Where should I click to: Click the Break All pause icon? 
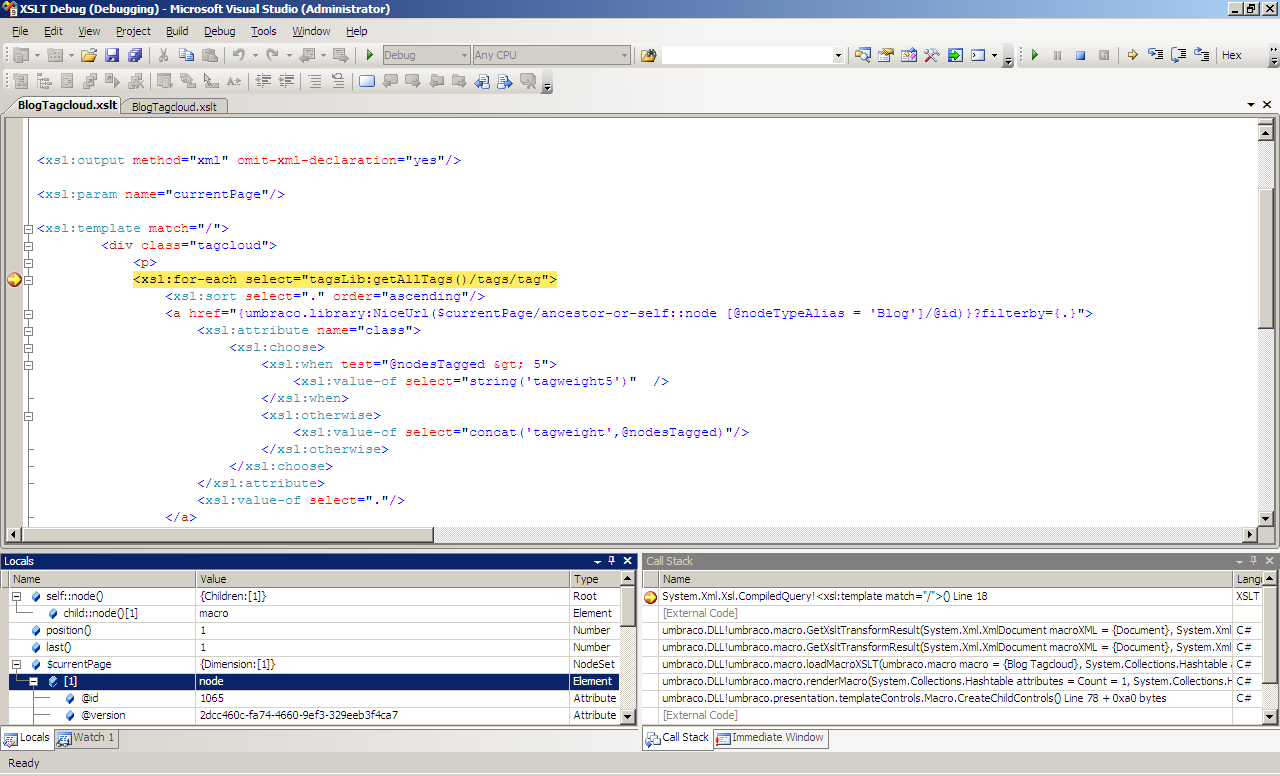(1058, 55)
